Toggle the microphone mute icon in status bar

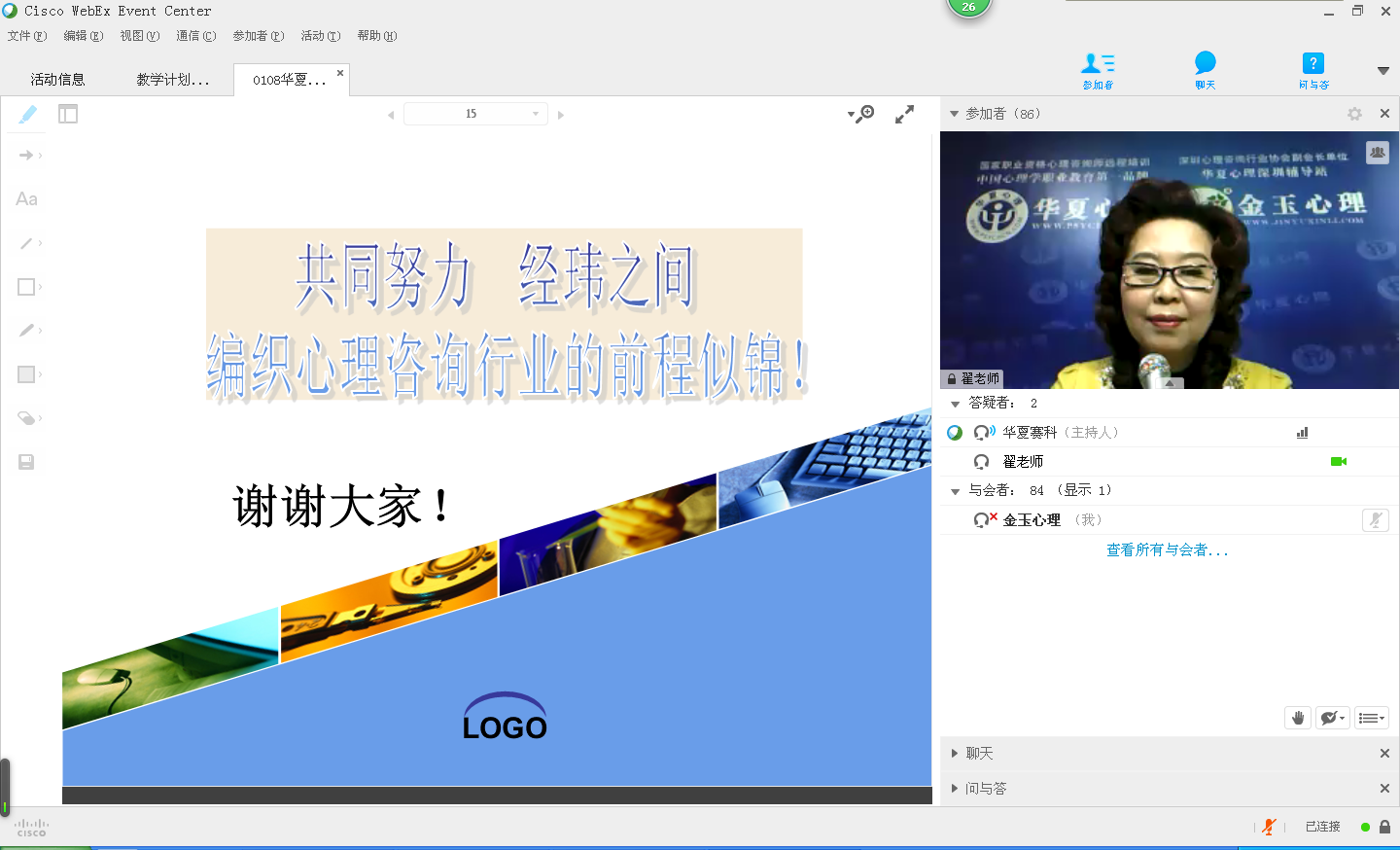tap(1269, 827)
